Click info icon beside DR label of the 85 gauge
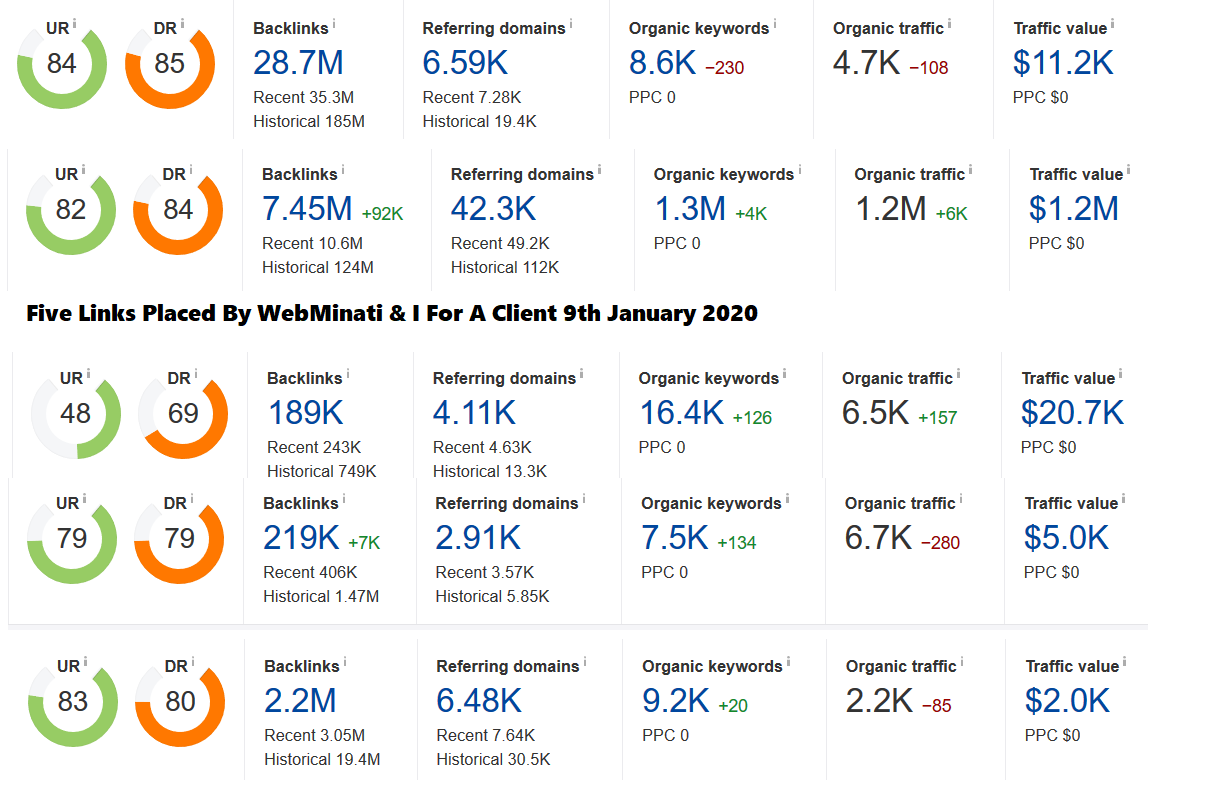 (x=183, y=22)
